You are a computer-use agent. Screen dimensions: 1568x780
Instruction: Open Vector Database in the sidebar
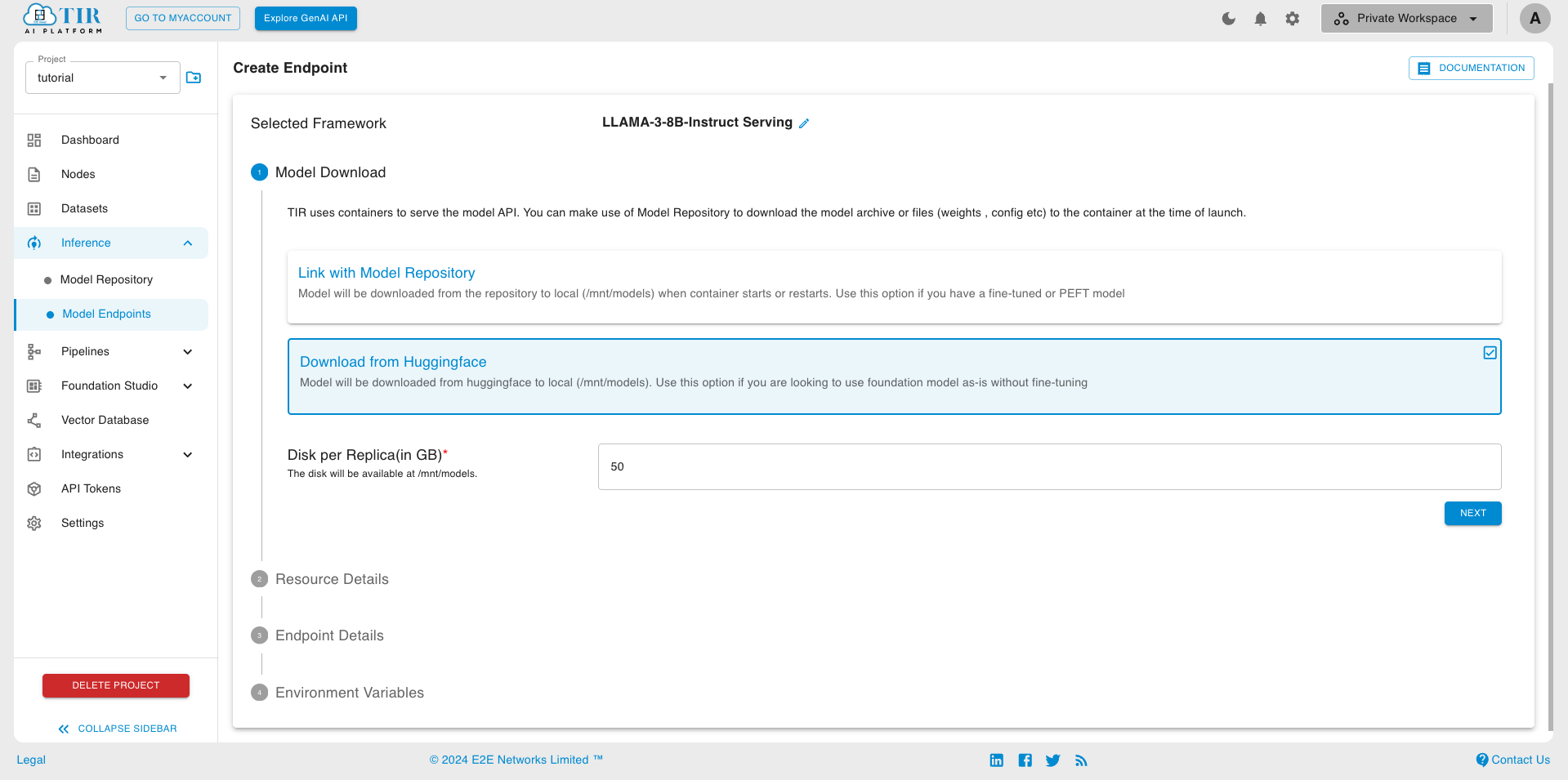(x=105, y=421)
